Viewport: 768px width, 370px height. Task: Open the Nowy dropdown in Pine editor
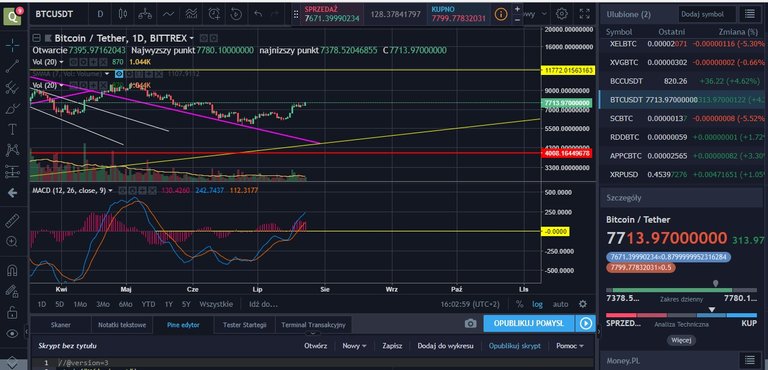354,345
